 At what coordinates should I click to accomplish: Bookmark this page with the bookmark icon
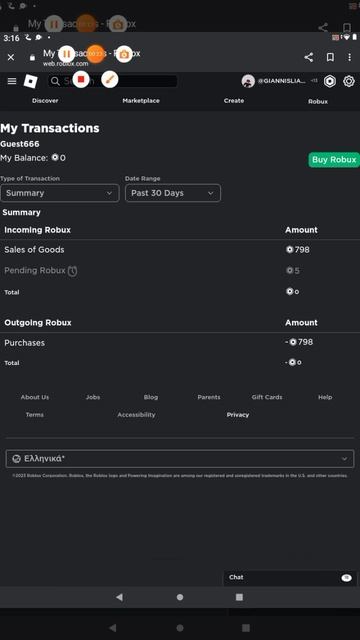coord(330,57)
